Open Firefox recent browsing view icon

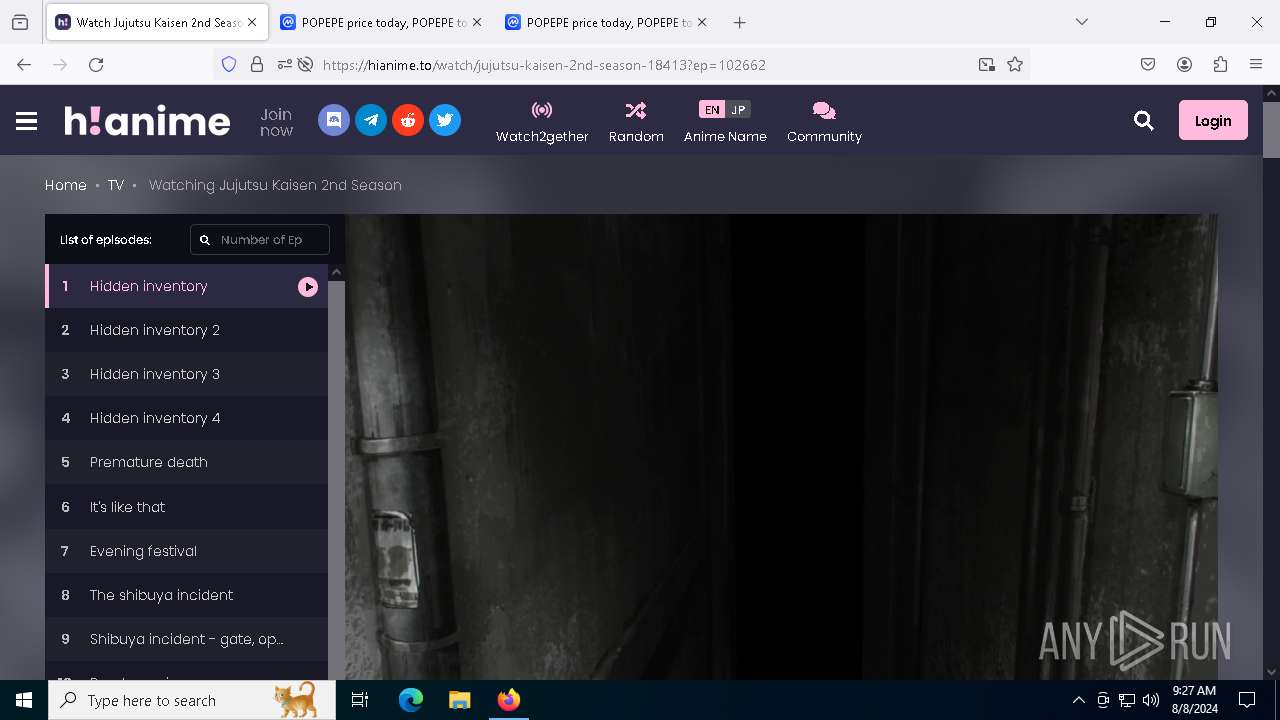click(x=20, y=22)
